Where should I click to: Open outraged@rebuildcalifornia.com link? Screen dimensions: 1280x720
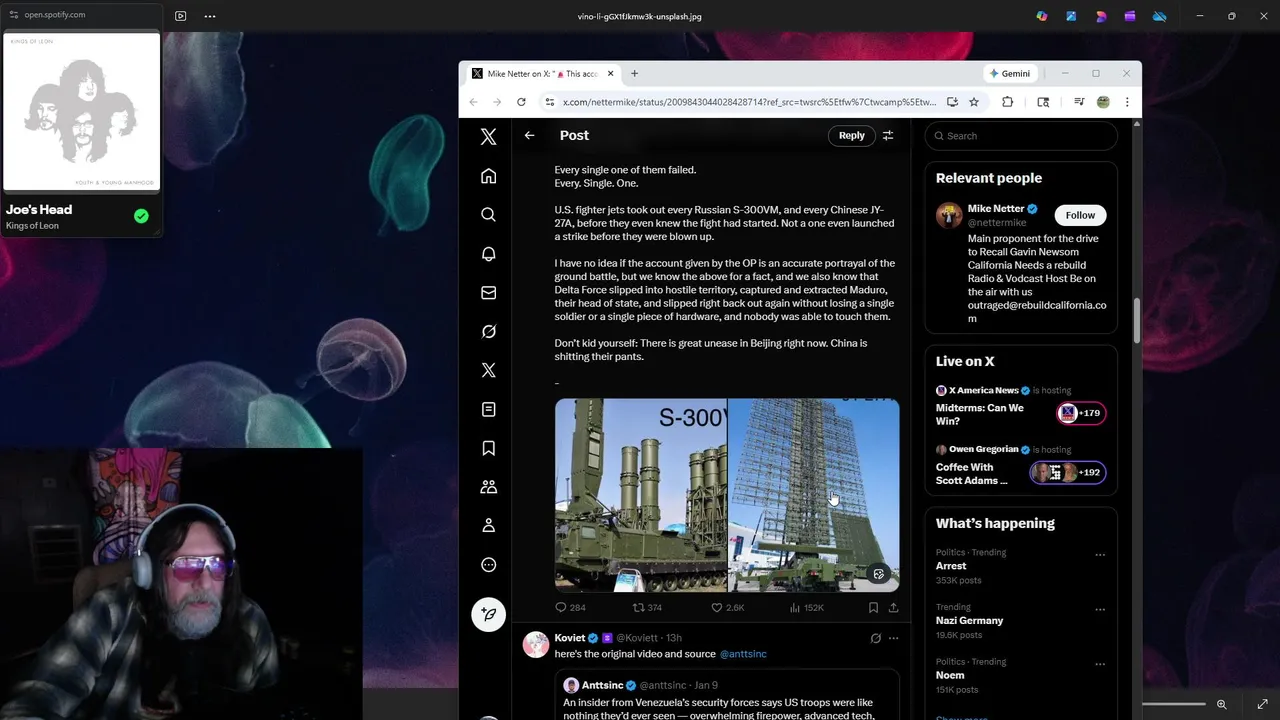coord(1037,312)
